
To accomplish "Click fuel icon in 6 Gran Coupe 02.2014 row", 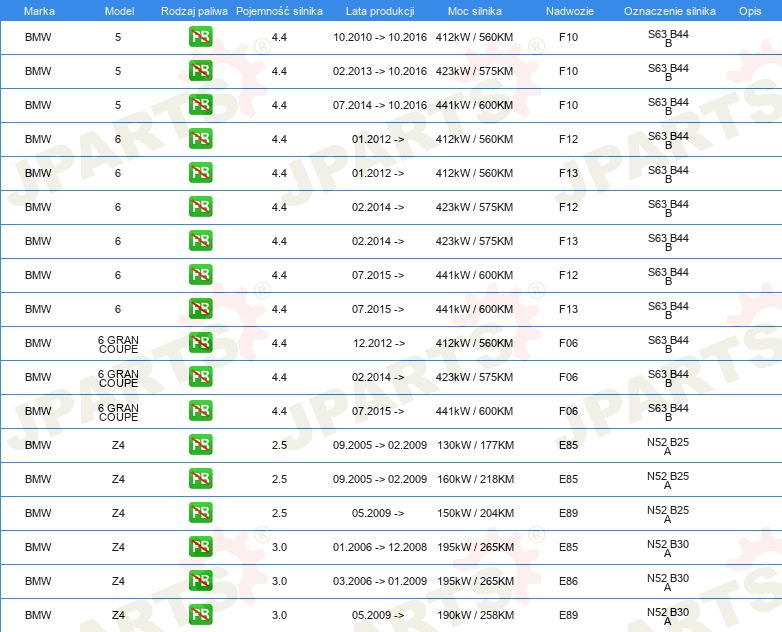I will [200, 376].
